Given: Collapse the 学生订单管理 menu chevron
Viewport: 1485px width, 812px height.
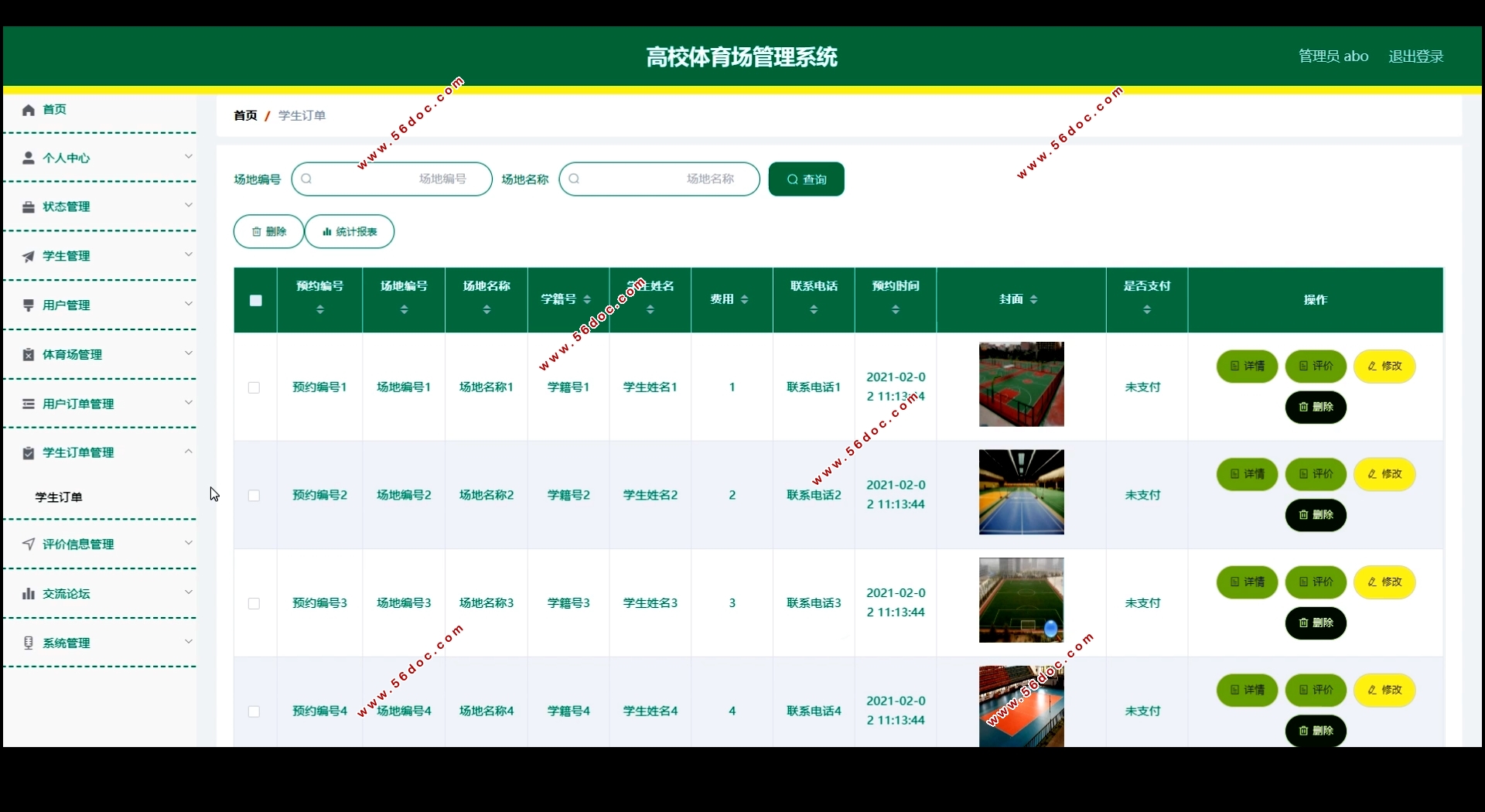Looking at the screenshot, I should click(188, 452).
